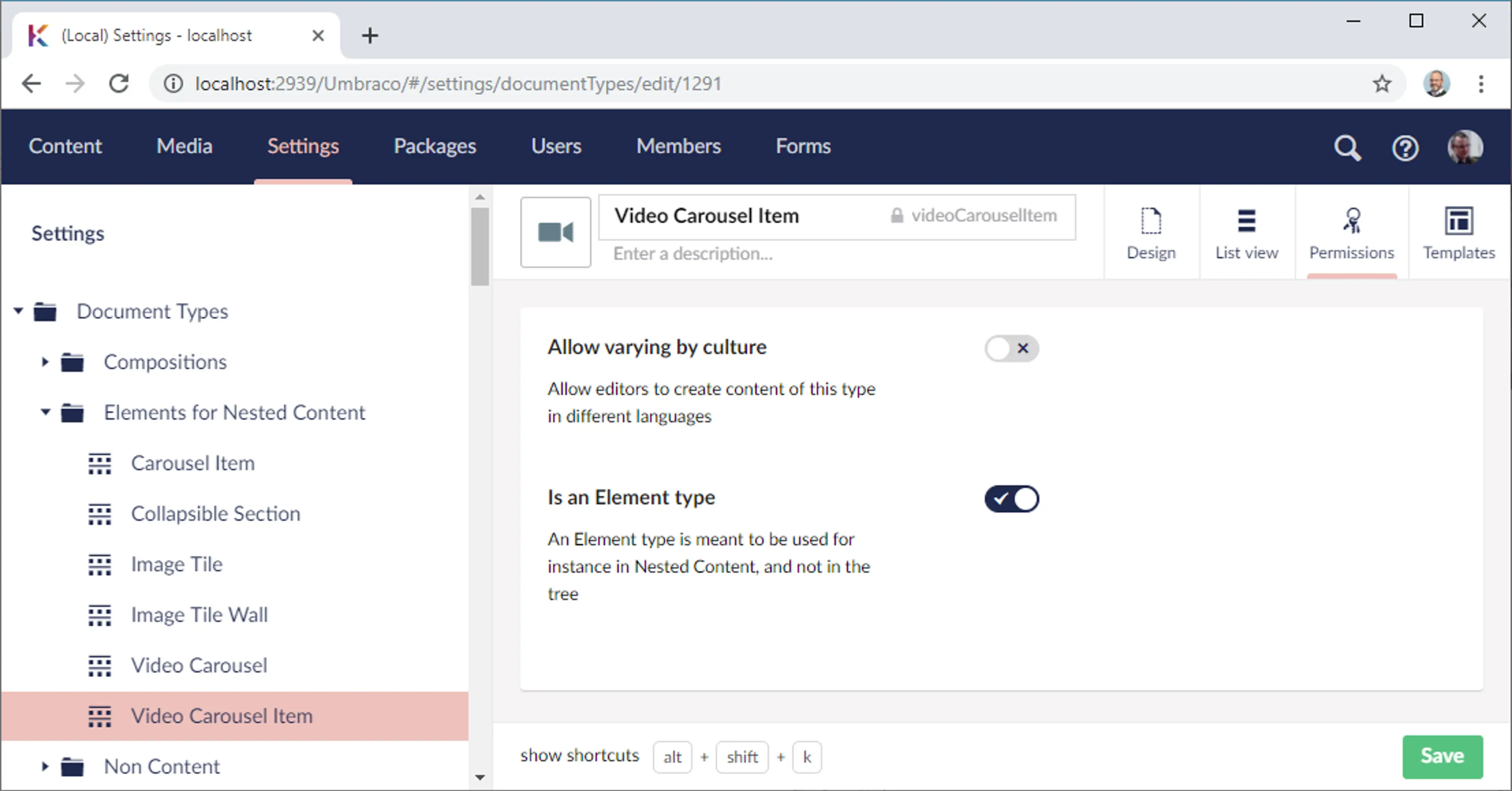The height and width of the screenshot is (791, 1512).
Task: Expand the Compositions folder
Action: click(x=45, y=362)
